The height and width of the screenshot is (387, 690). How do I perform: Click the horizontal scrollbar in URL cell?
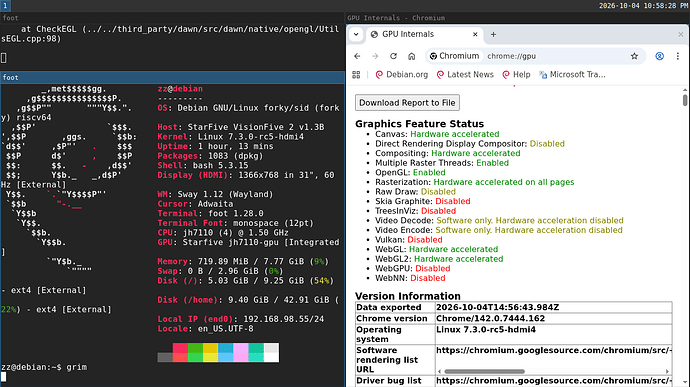coord(484,372)
